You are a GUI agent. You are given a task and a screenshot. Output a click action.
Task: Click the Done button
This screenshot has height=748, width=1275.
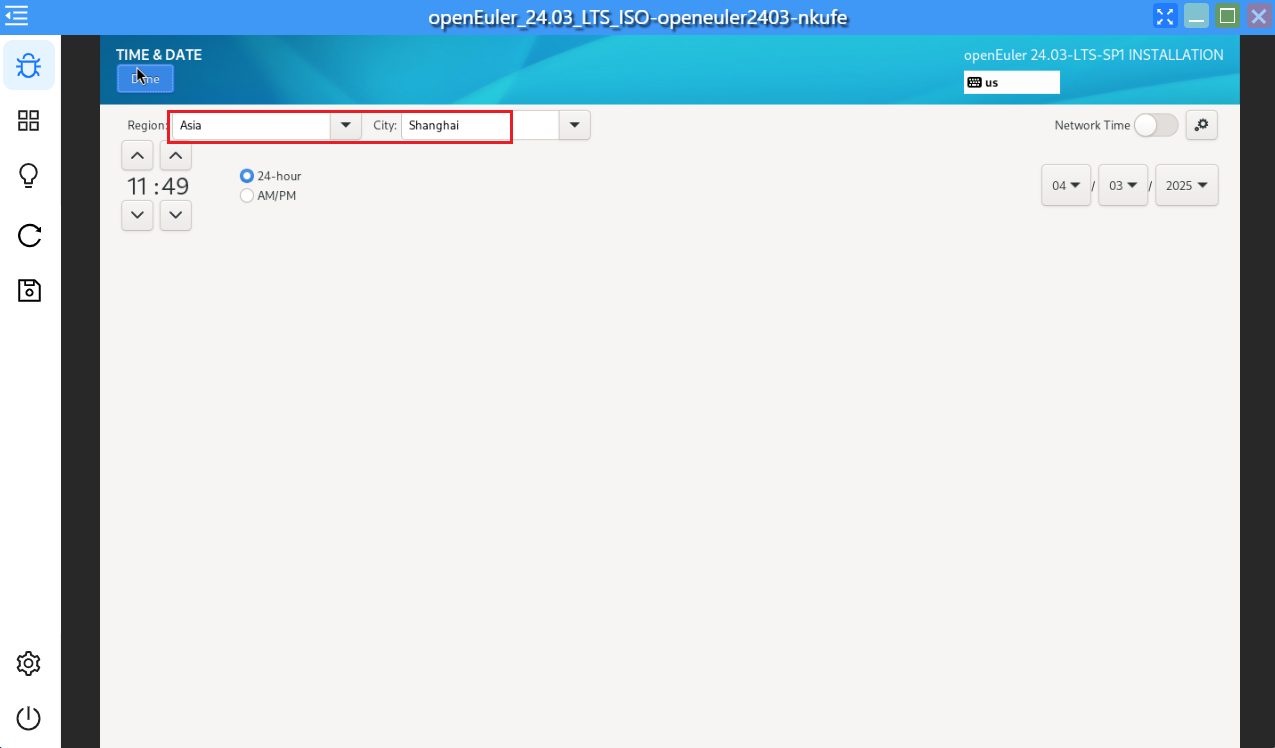point(145,79)
